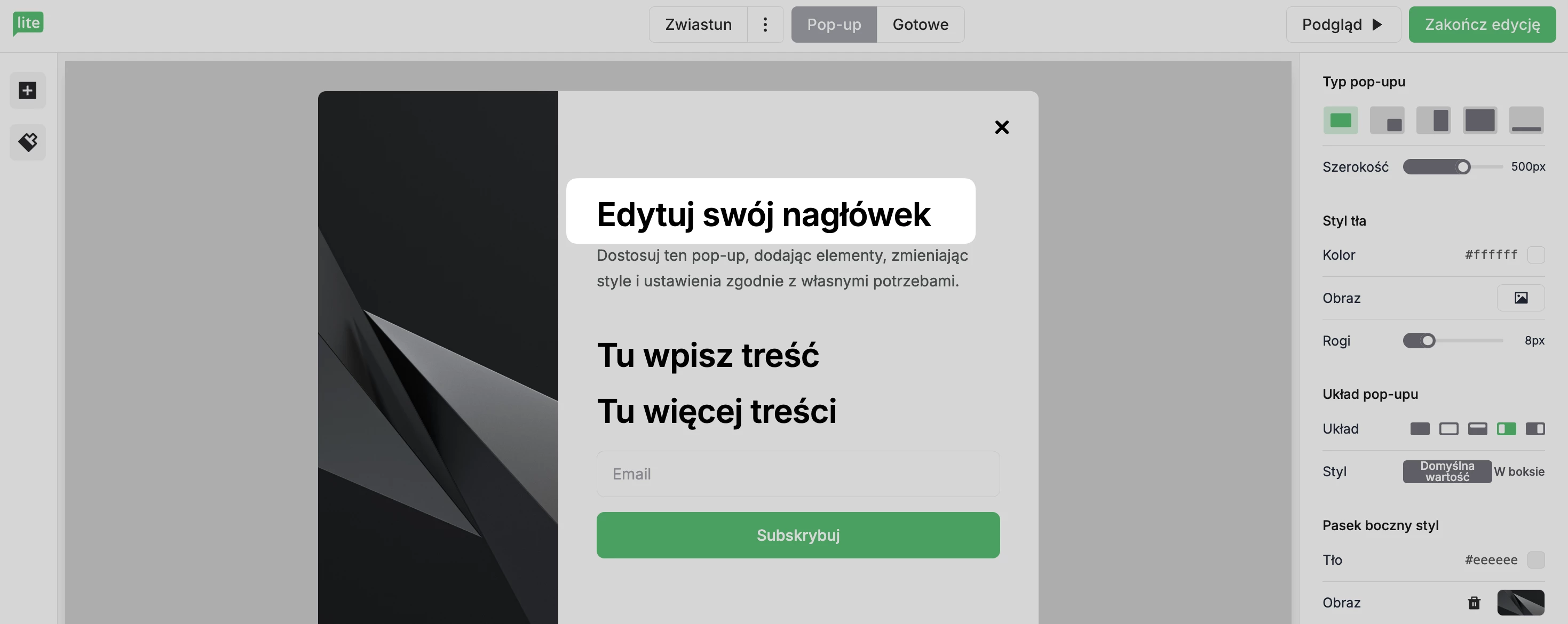Select the right sidebar layout option
Image resolution: width=1568 pixels, height=624 pixels.
(1534, 429)
